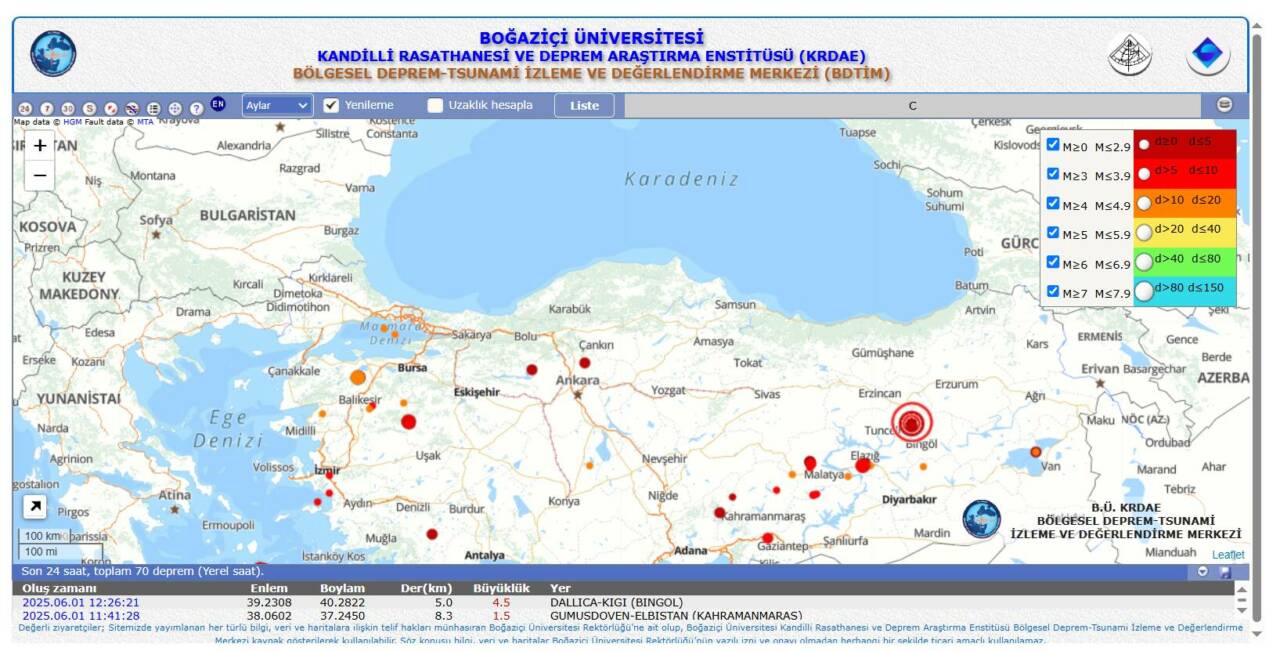Click the 24-hour earthquake filter icon

(25, 108)
